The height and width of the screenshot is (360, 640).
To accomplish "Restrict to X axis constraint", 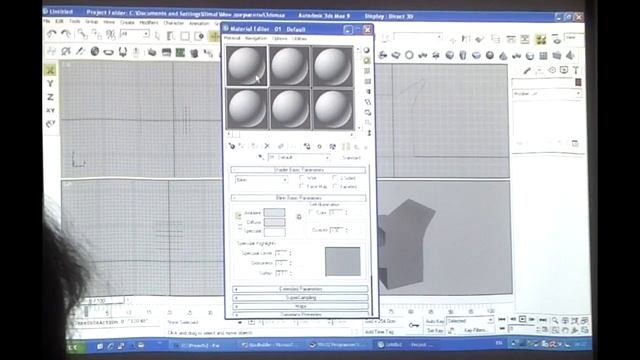I will tap(50, 70).
